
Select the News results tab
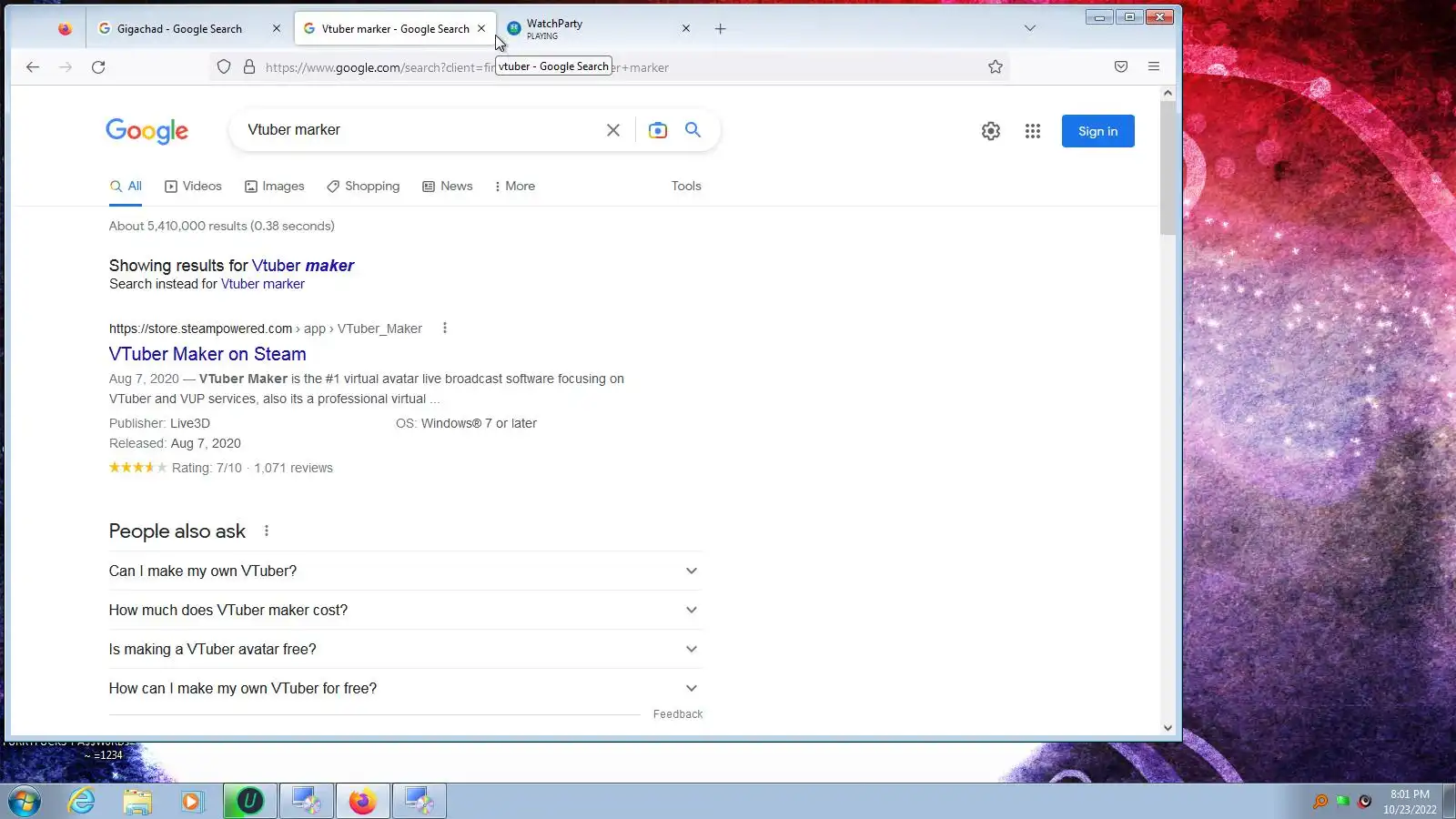pyautogui.click(x=448, y=186)
